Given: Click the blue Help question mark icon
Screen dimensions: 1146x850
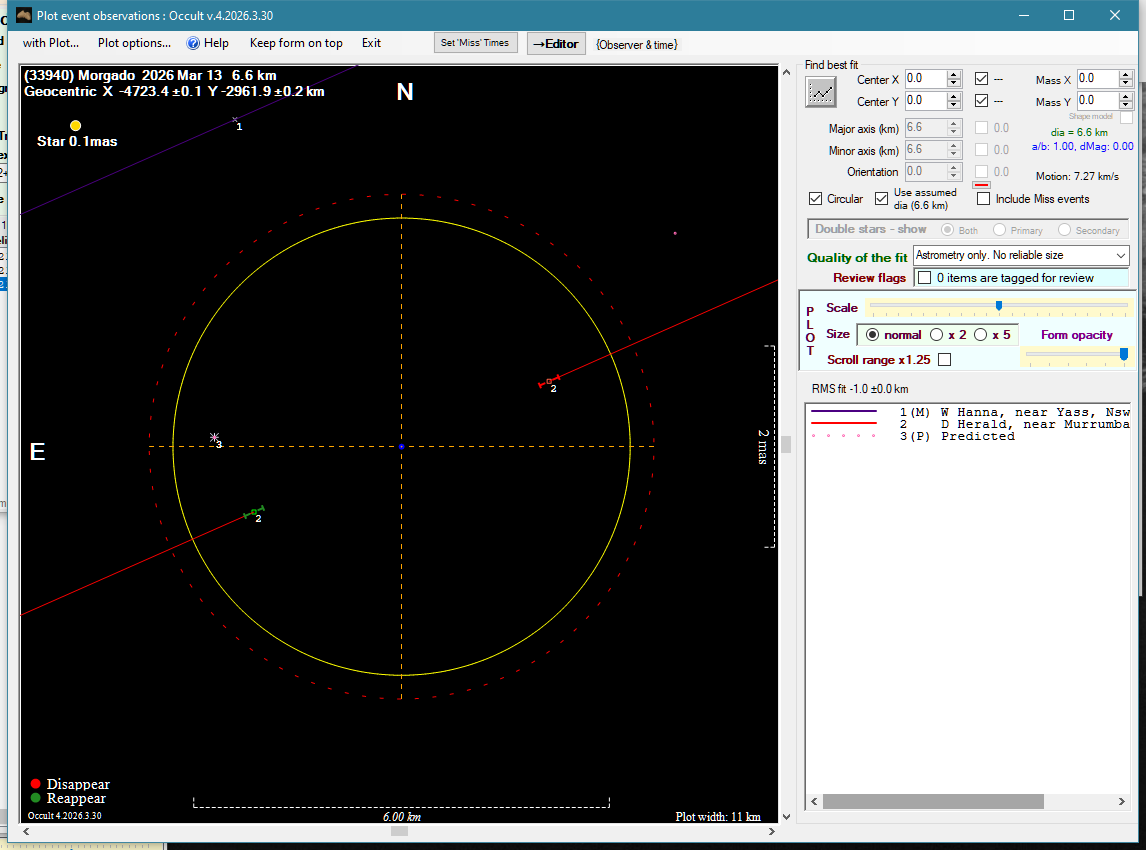Looking at the screenshot, I should pos(193,43).
